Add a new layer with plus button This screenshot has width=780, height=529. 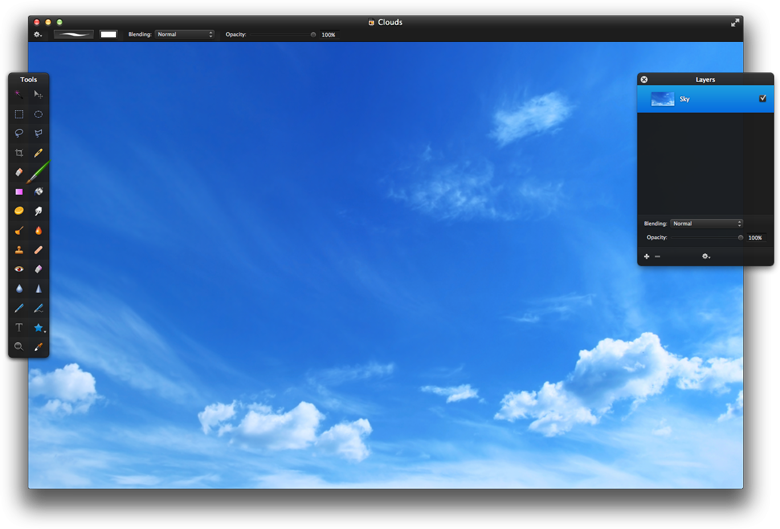pos(646,257)
